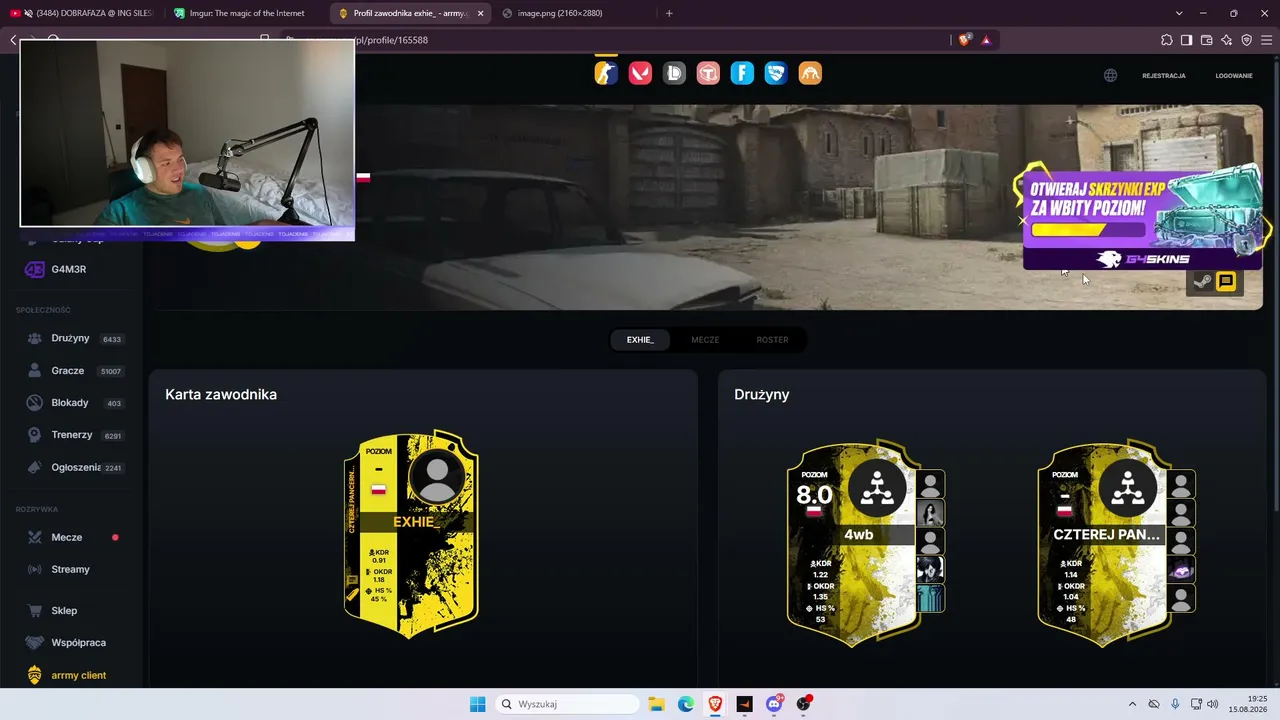The height and width of the screenshot is (720, 1280).
Task: Switch to the DOBRAFAZA YouTube browser tab
Action: point(82,13)
